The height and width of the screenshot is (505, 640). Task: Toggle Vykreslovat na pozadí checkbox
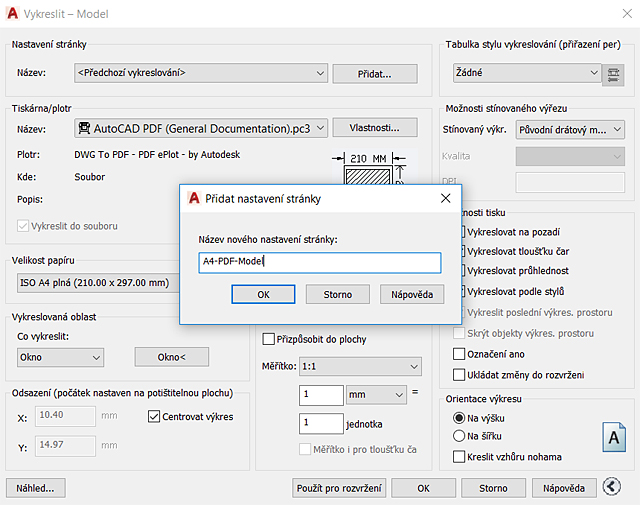(462, 232)
